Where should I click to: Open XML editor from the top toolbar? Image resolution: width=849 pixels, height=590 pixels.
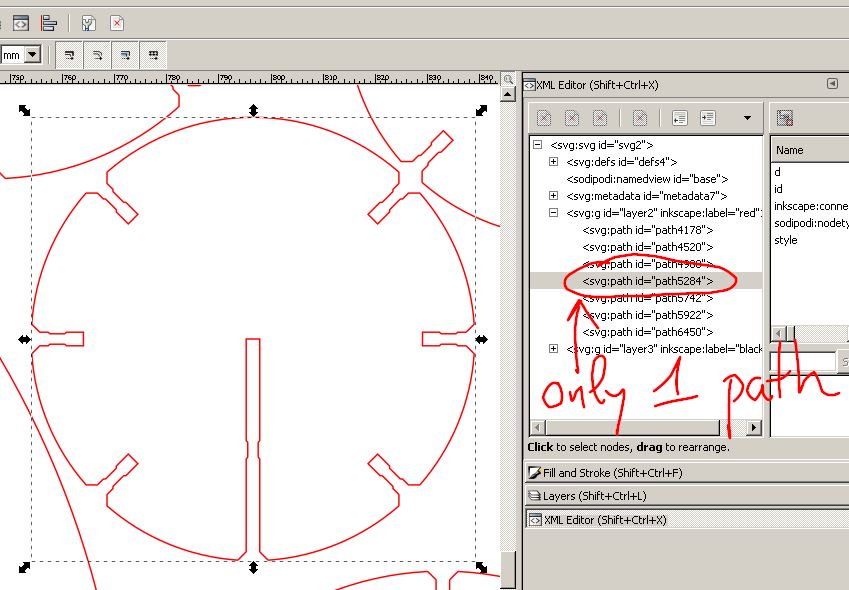point(21,23)
